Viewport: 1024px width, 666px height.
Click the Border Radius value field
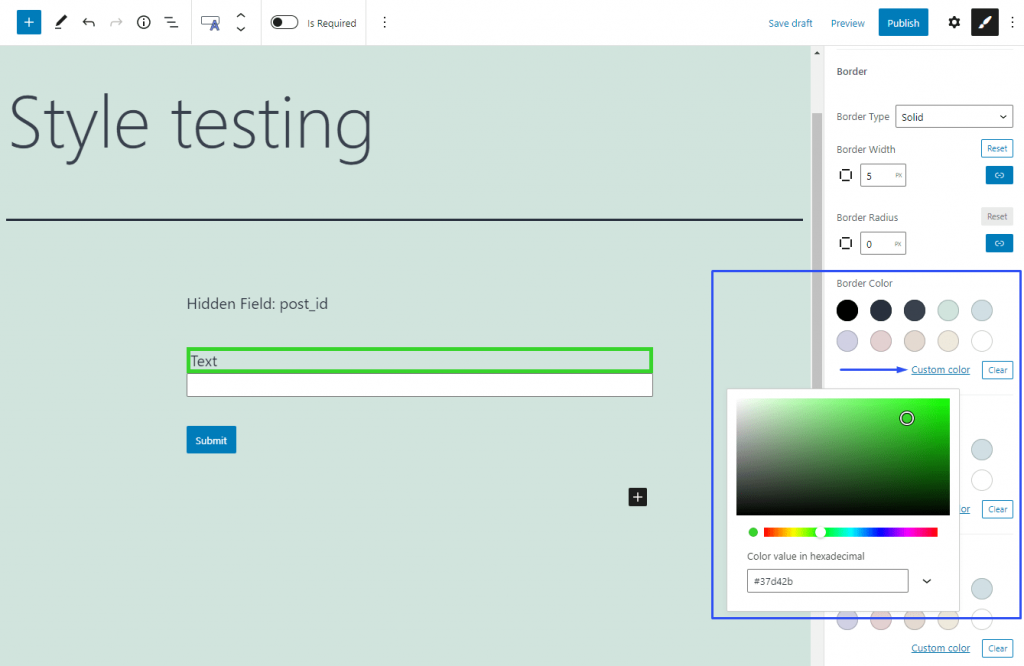tap(882, 244)
